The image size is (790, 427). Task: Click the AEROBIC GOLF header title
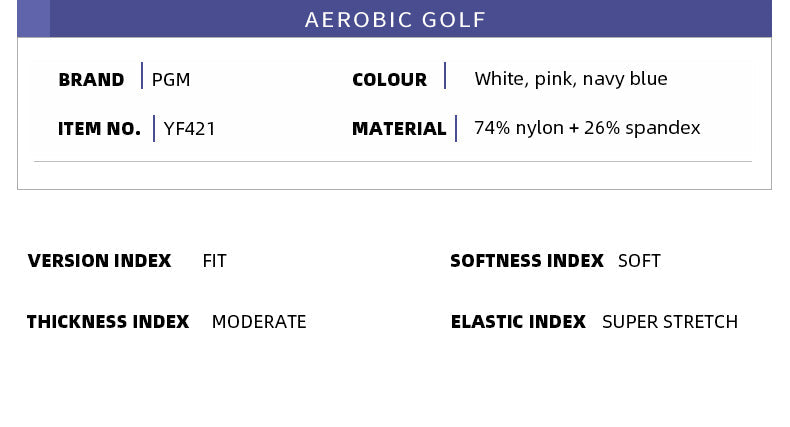[395, 20]
